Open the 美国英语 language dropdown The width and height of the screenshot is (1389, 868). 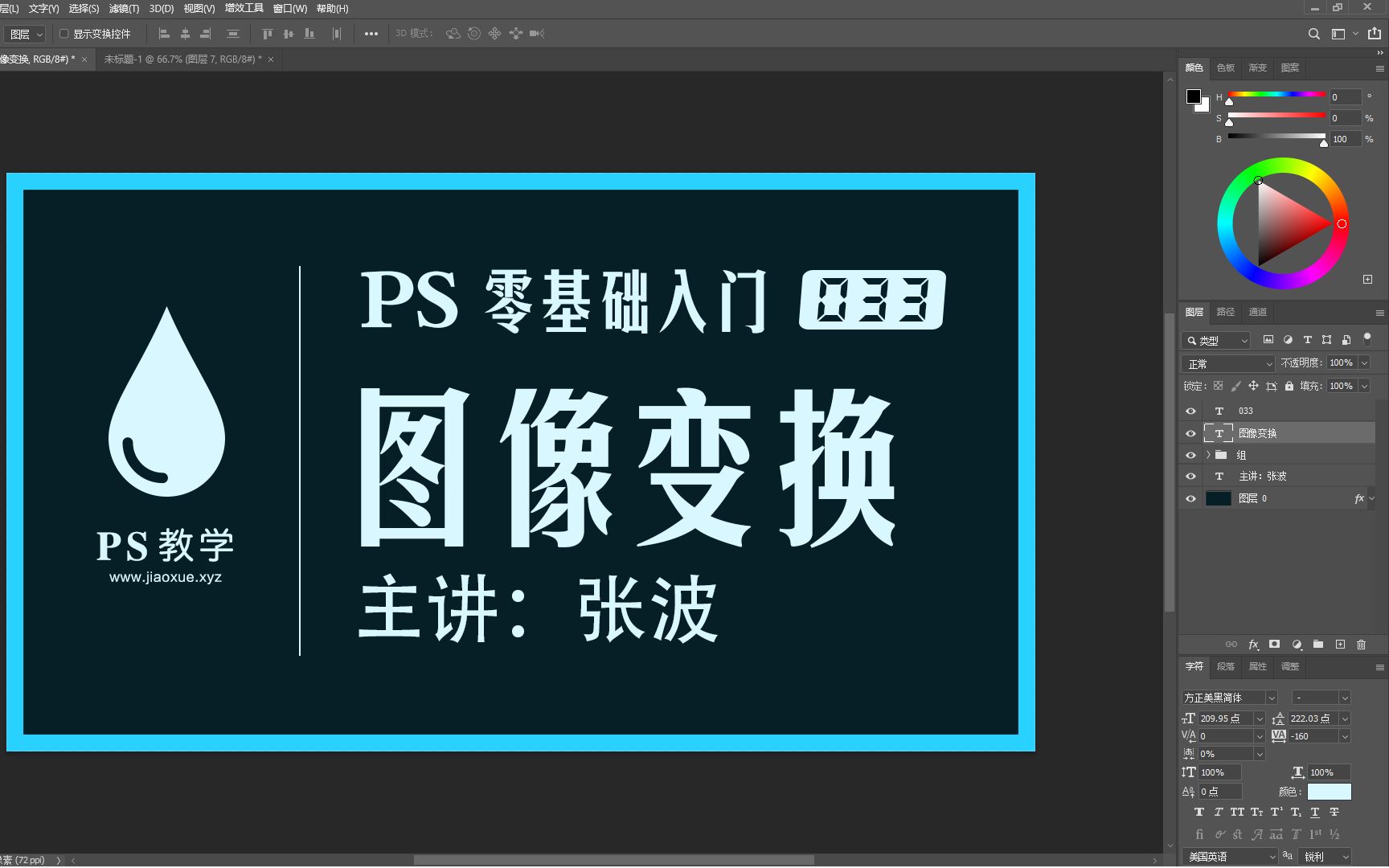1230,857
